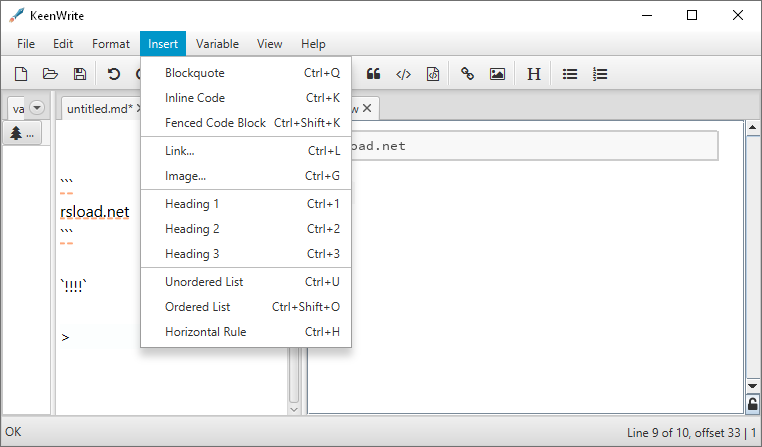Open a file using the folder icon
Image resolution: width=762 pixels, height=447 pixels.
click(50, 74)
